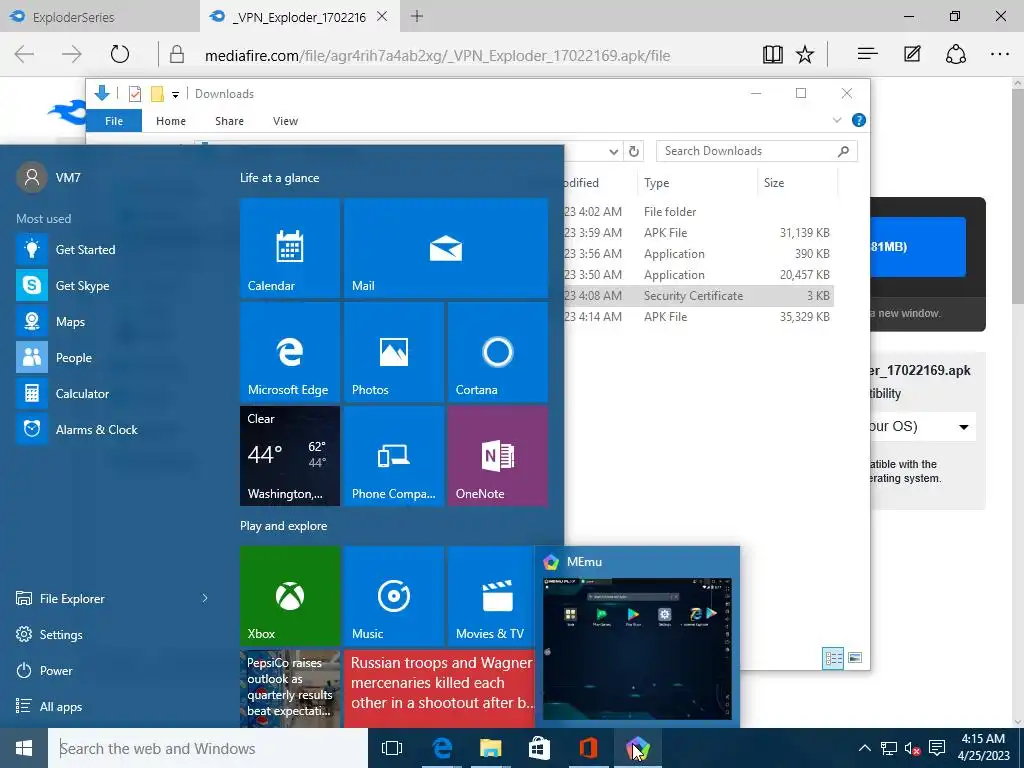Click the Edge share icon

[955, 54]
